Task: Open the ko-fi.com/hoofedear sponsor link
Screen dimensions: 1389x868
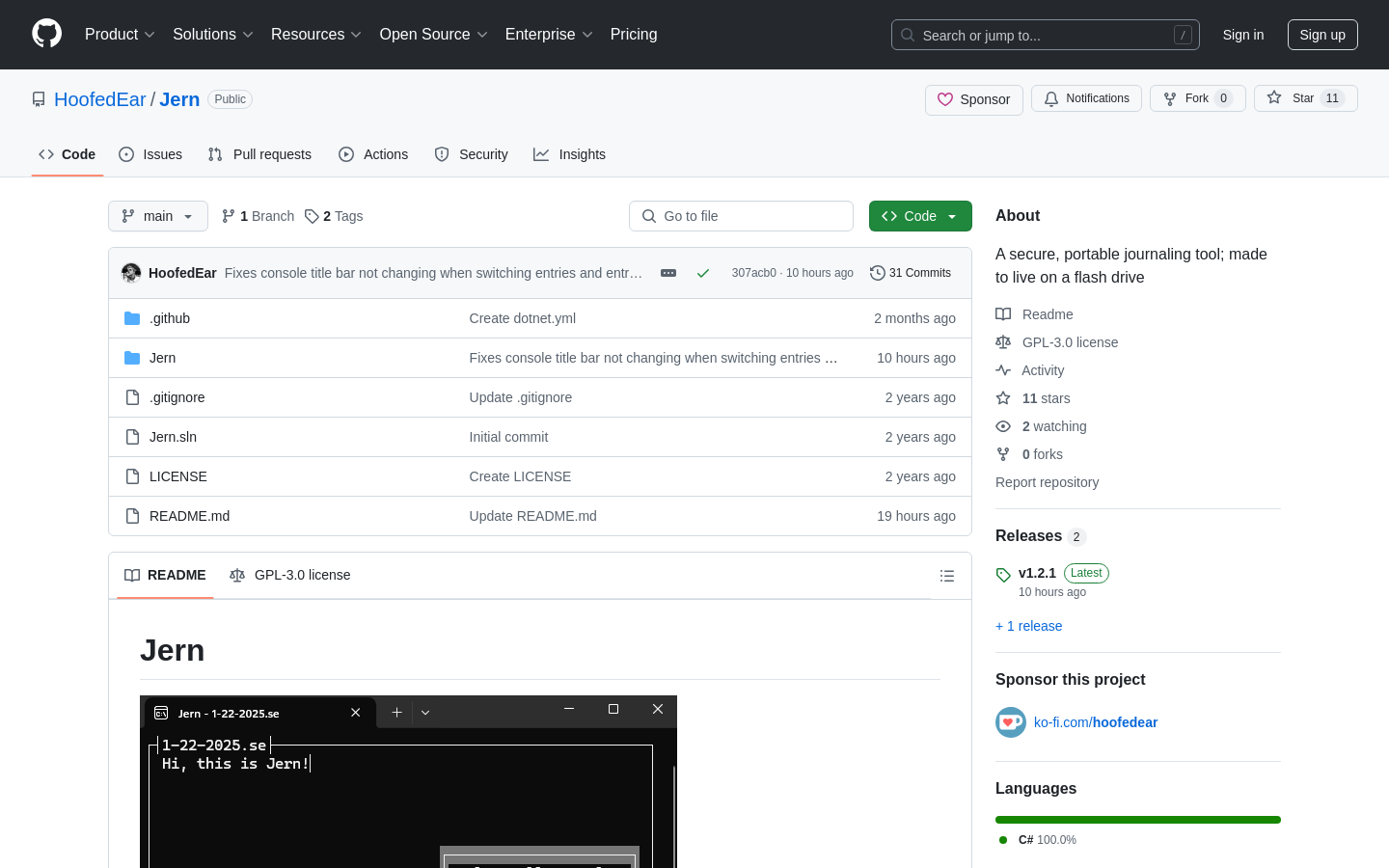Action: point(1096,722)
